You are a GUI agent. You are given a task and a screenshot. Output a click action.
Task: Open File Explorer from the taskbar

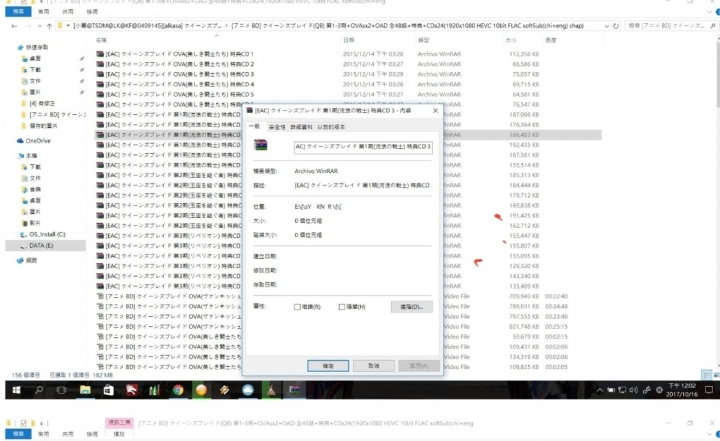[85, 390]
